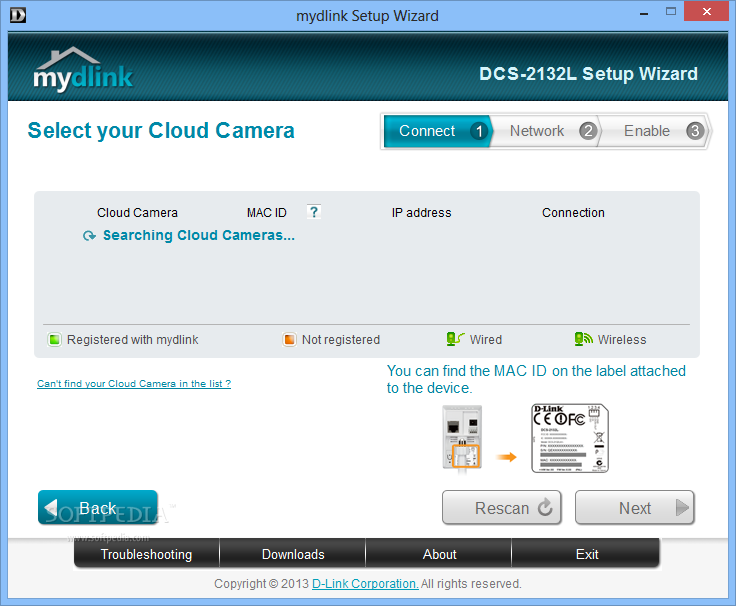The image size is (736, 606).
Task: Click the MAC ID location hint text
Action: pos(536,379)
